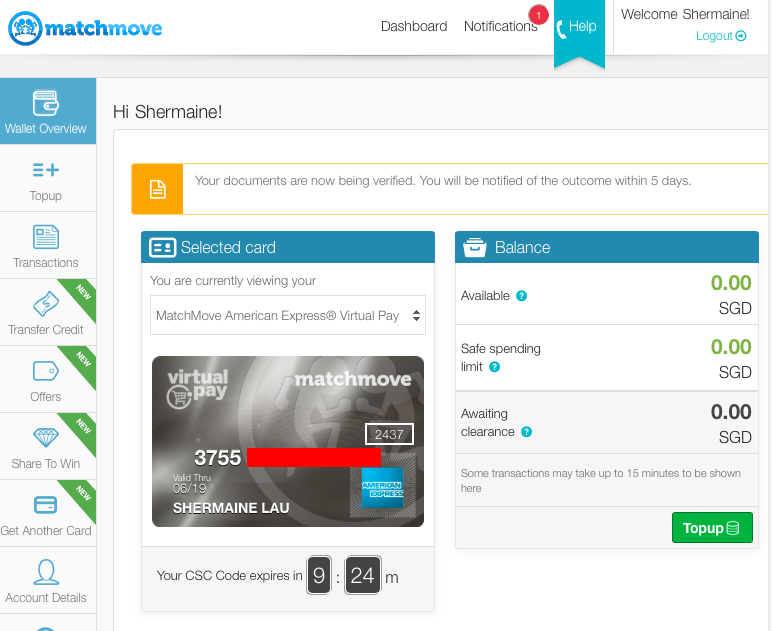
Task: Click the orange document verification icon
Action: pos(158,189)
